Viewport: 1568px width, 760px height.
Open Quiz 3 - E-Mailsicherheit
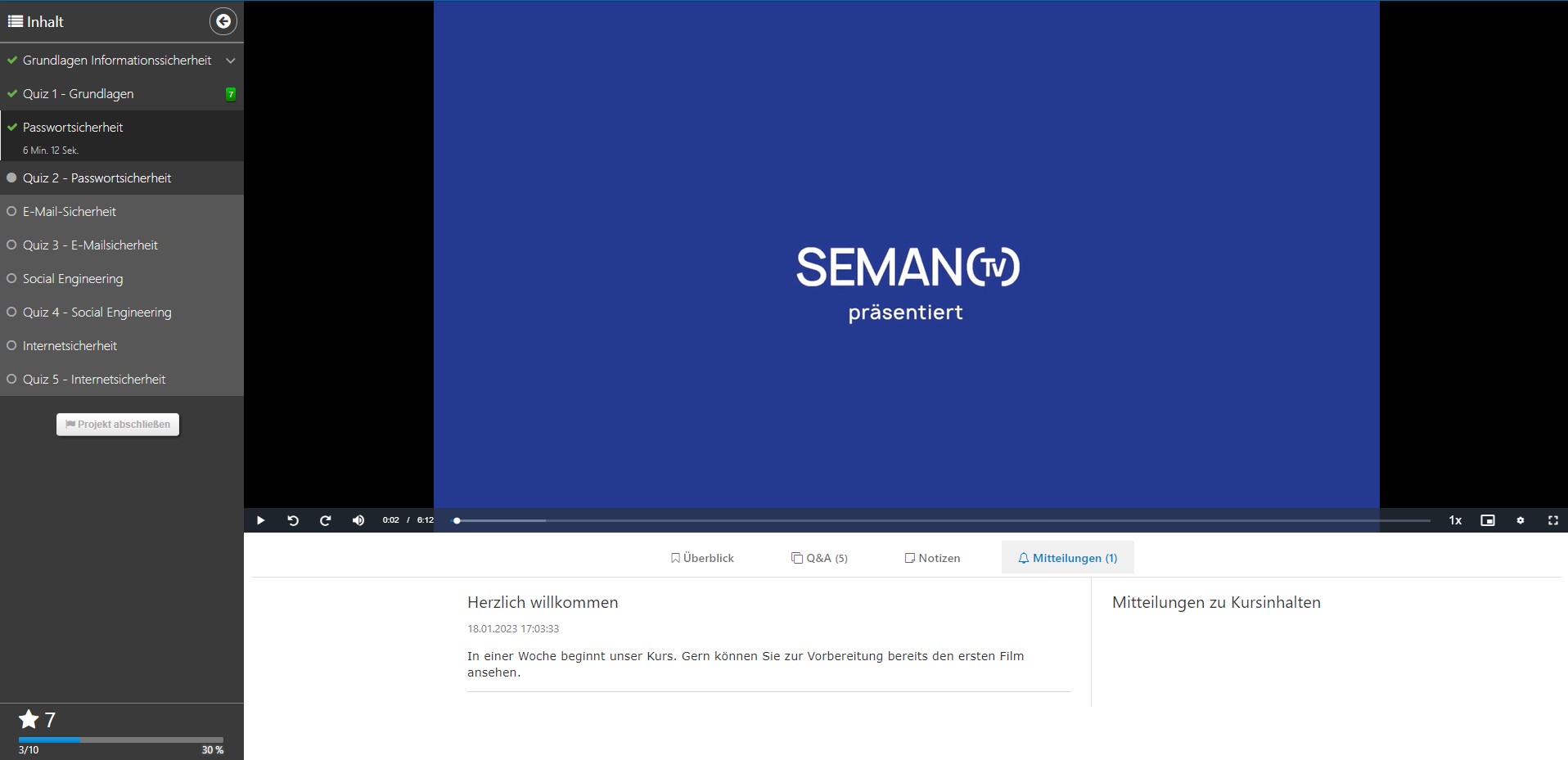coord(122,245)
